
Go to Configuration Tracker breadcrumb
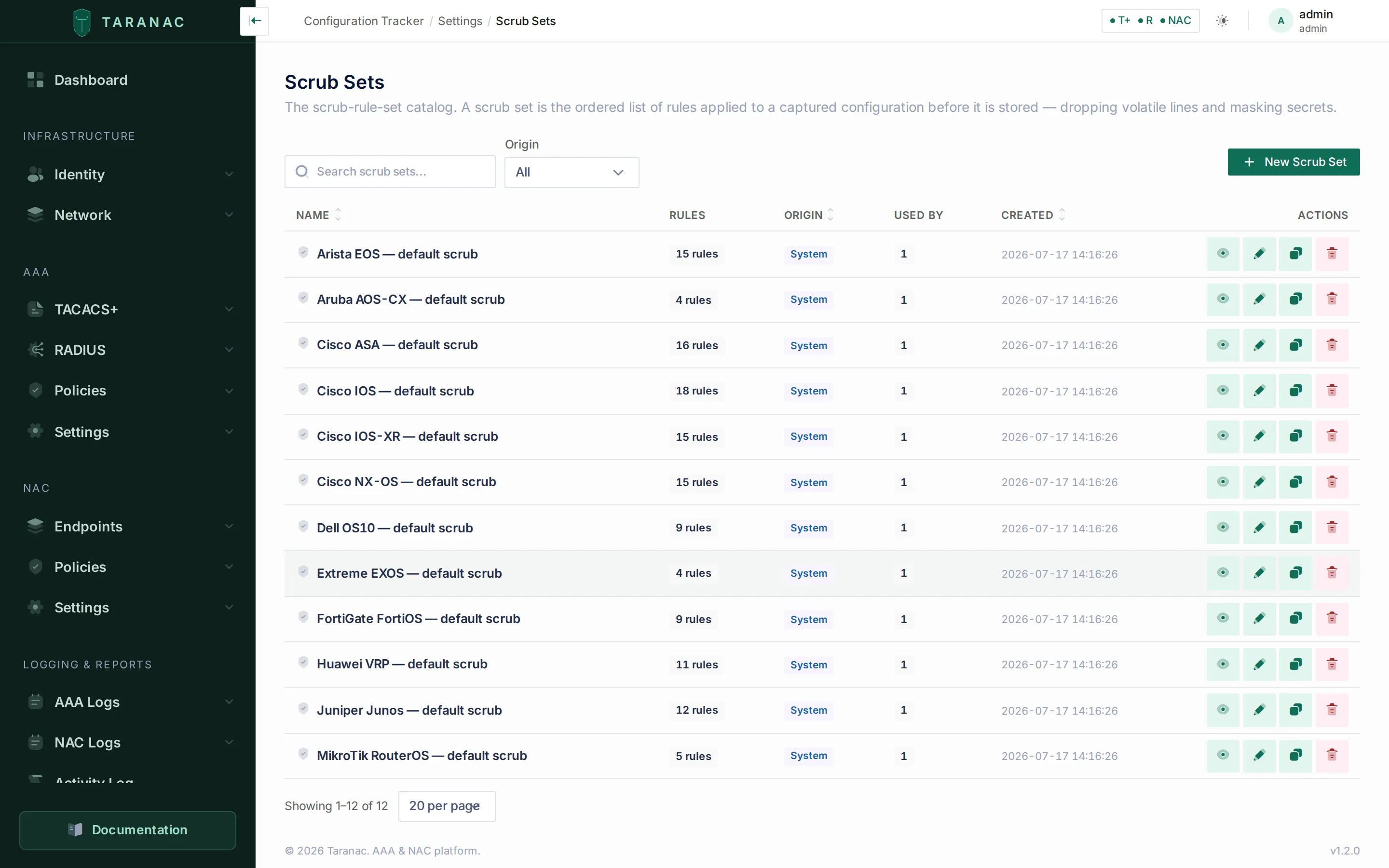tap(363, 21)
